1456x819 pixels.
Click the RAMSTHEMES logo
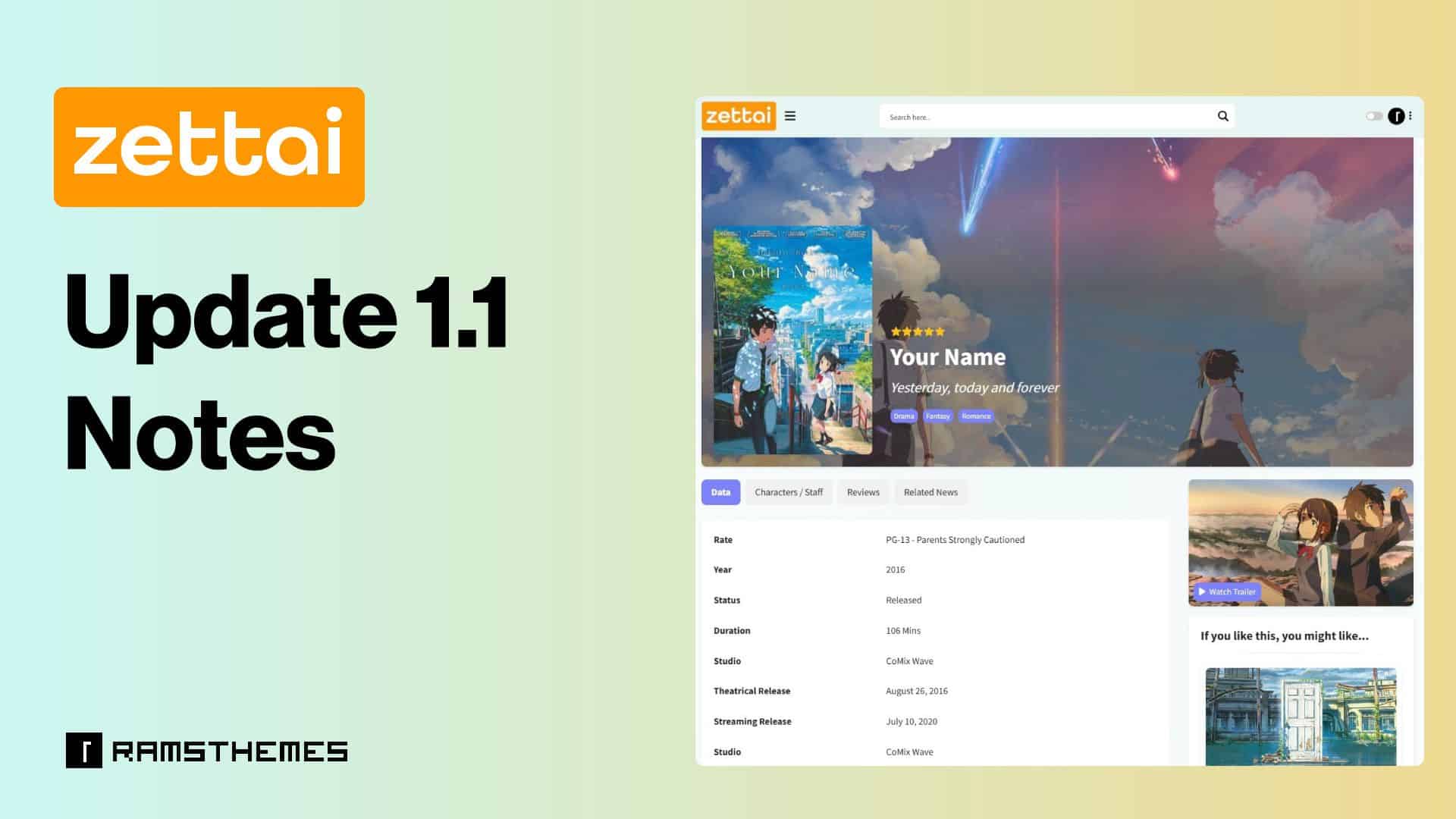pyautogui.click(x=206, y=751)
